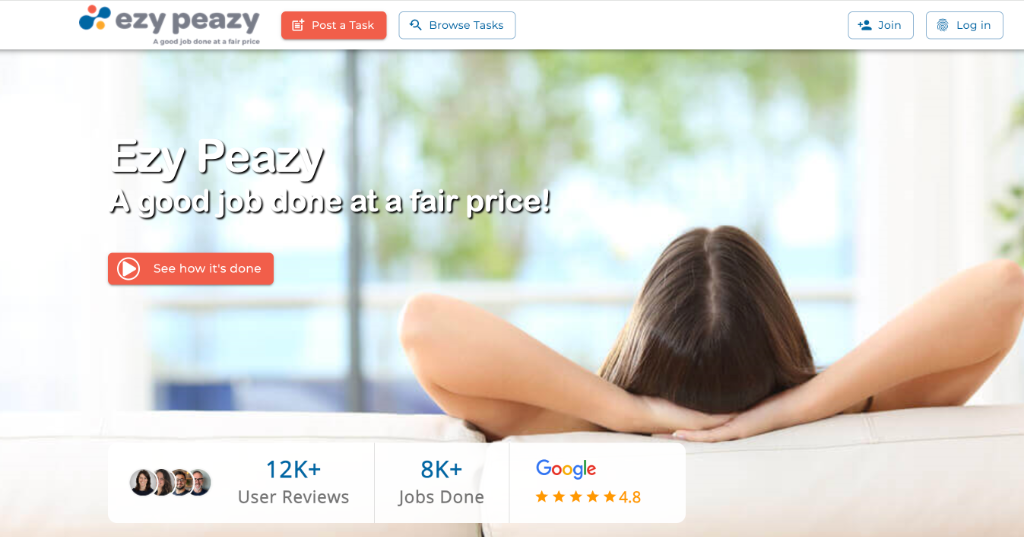Click the Google logo
1024x537 pixels.
pos(566,468)
